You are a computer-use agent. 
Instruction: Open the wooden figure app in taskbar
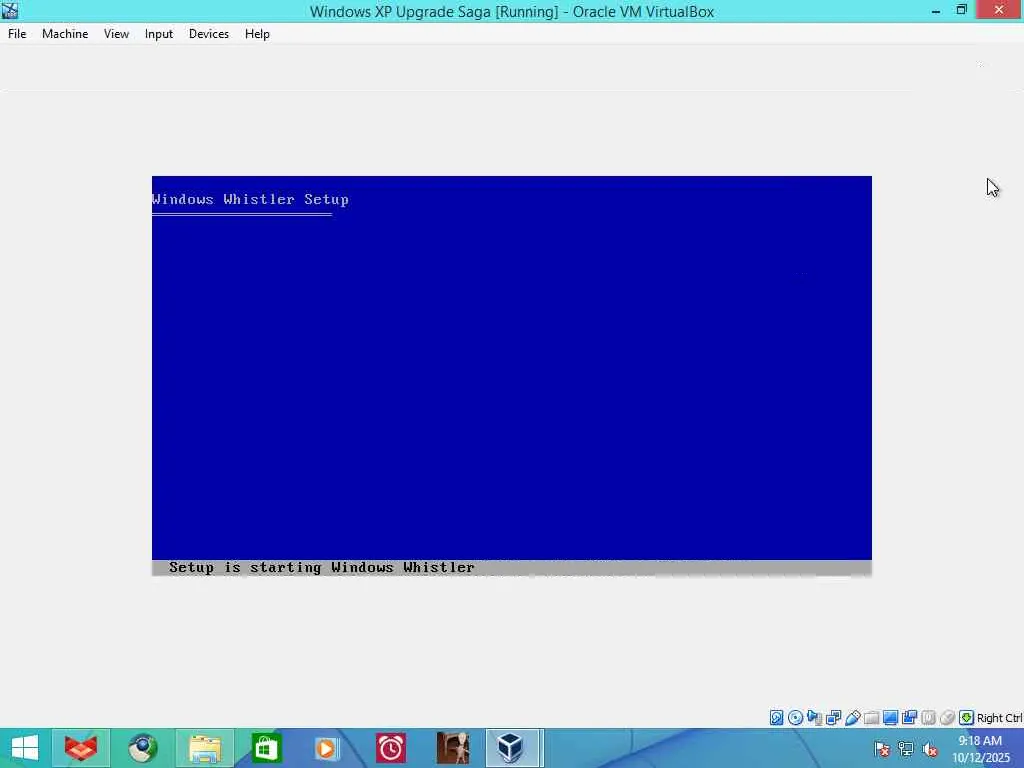[453, 748]
